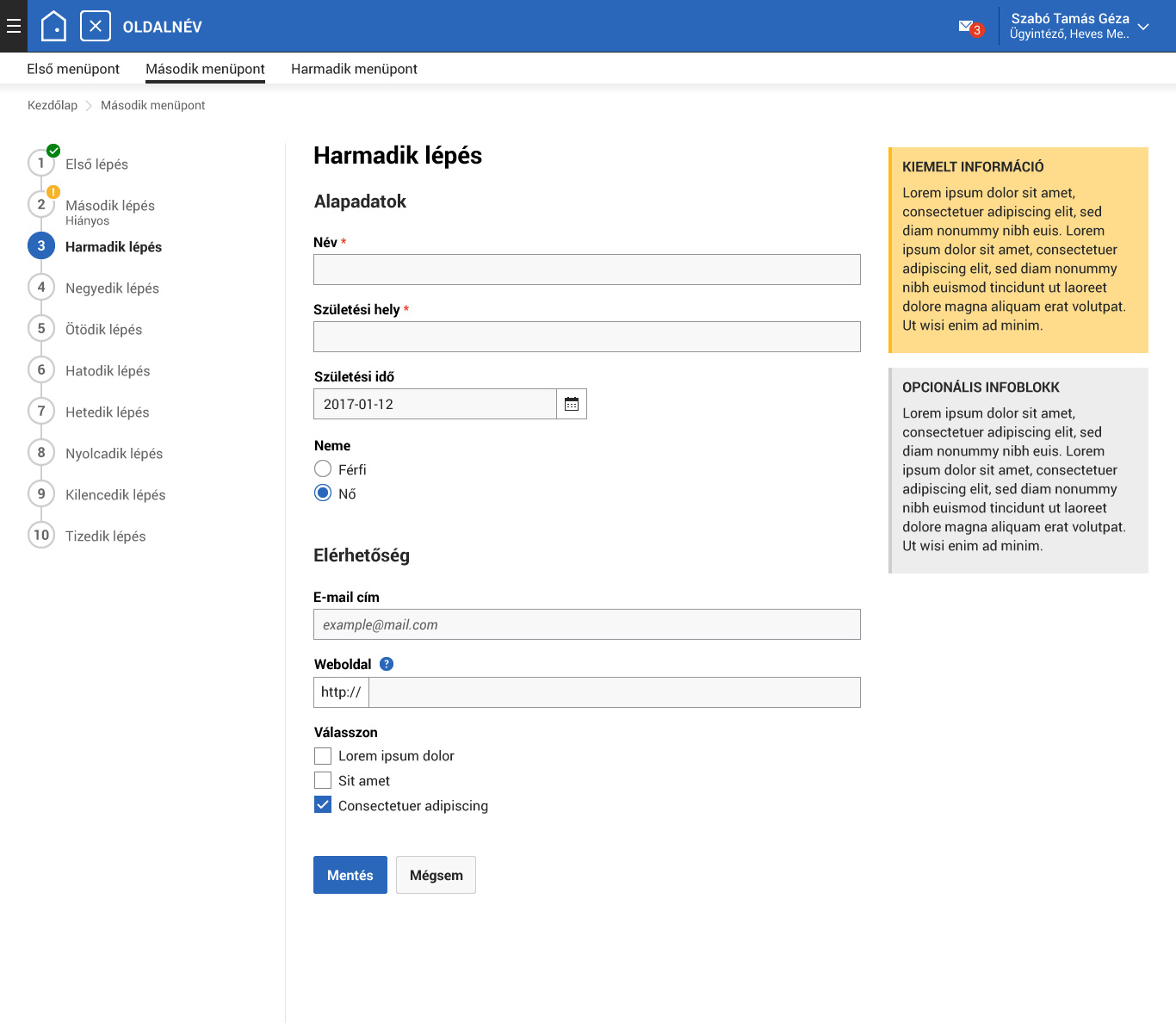Check the Lorem ipsum dolor checkbox
The width and height of the screenshot is (1176, 1023).
pyautogui.click(x=323, y=756)
